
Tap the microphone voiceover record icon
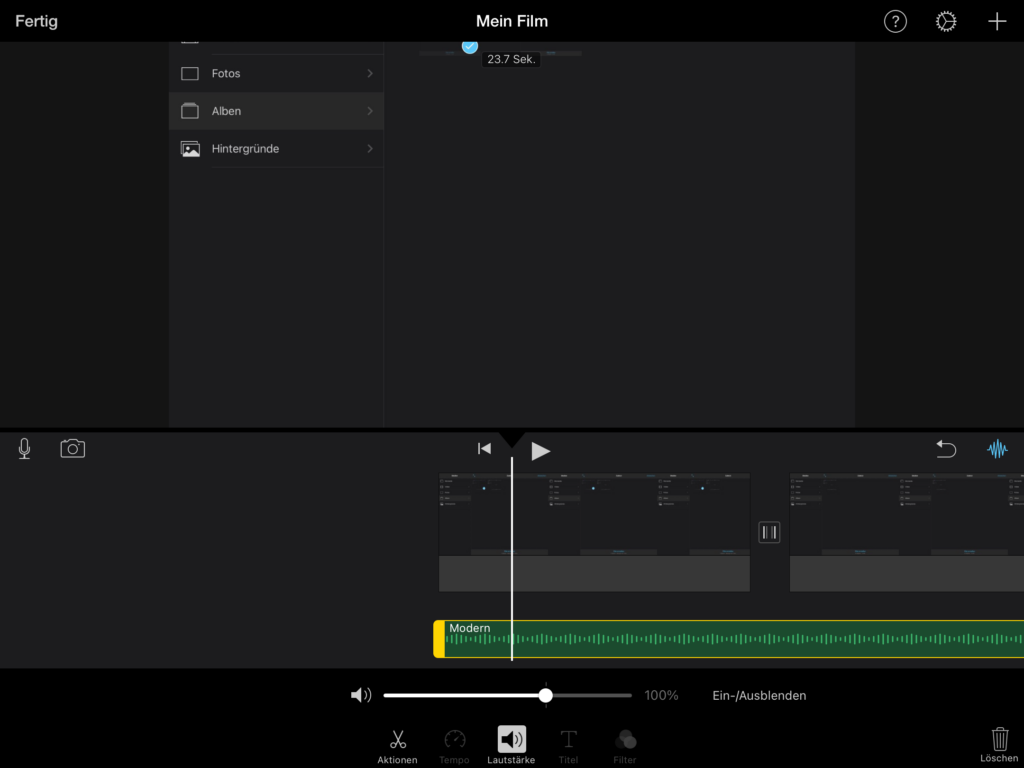pyautogui.click(x=24, y=449)
